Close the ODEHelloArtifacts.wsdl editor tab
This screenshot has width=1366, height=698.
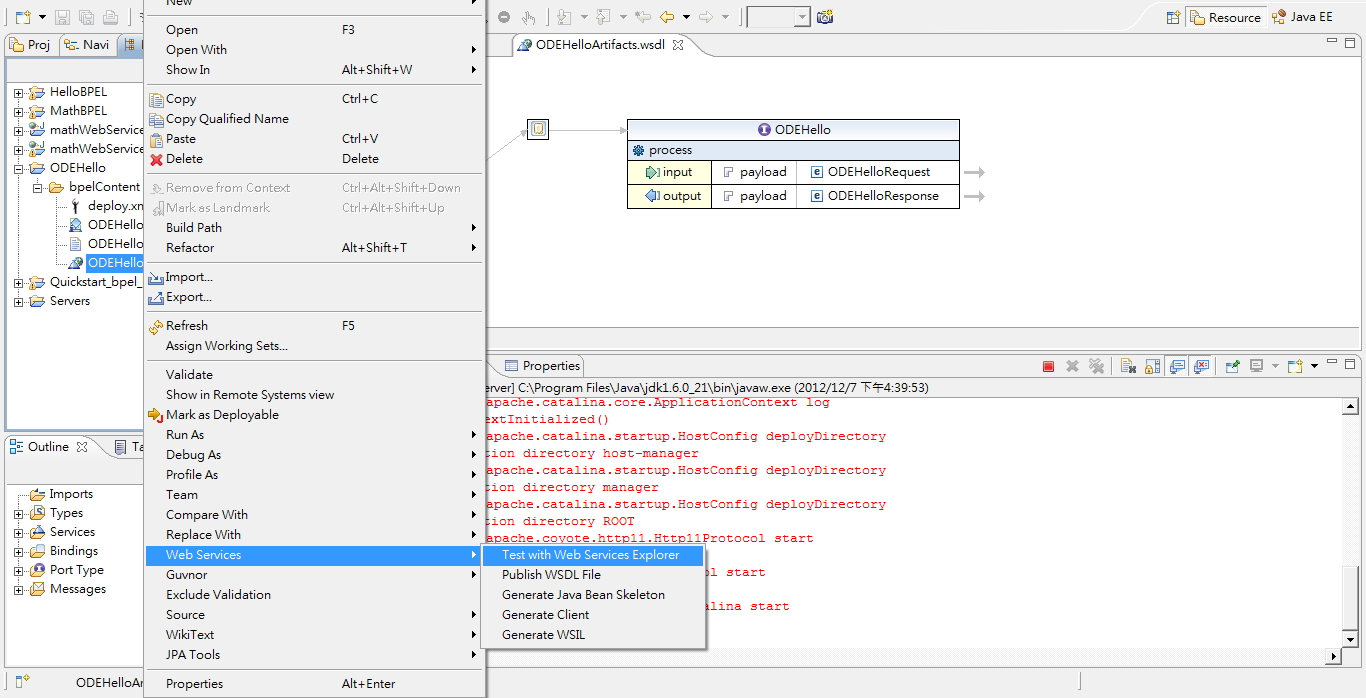pos(679,45)
